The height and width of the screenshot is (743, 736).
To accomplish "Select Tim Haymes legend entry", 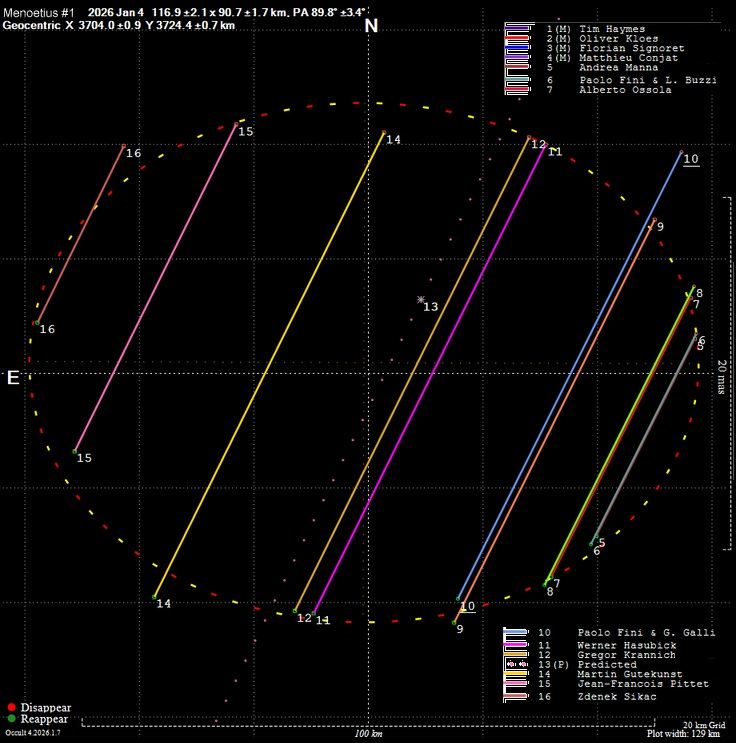I will click(x=611, y=29).
